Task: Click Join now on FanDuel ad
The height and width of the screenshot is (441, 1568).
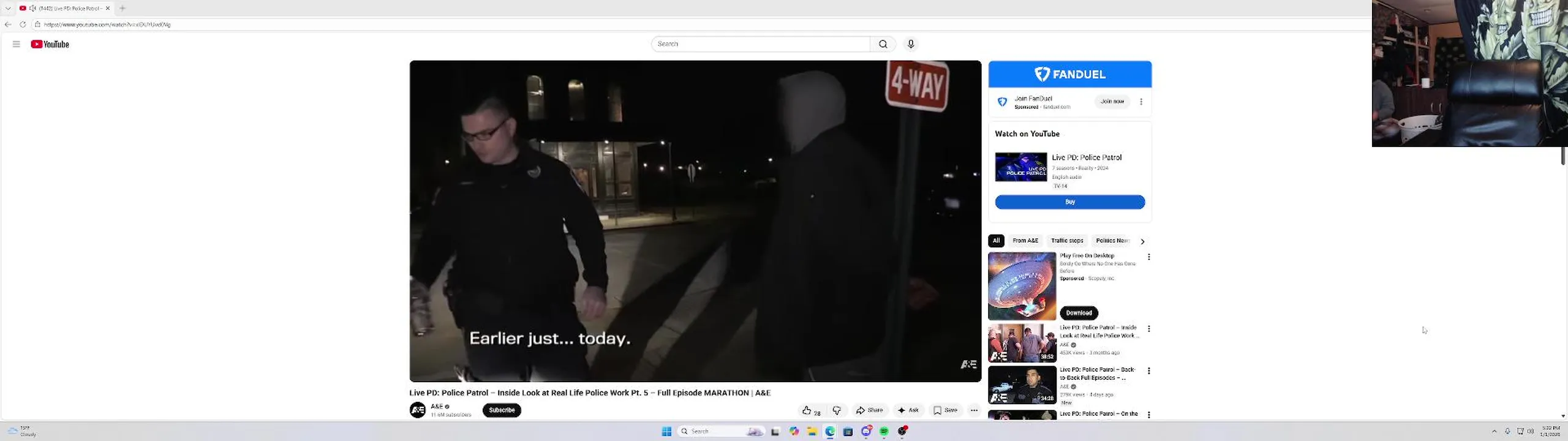Action: tap(1112, 102)
